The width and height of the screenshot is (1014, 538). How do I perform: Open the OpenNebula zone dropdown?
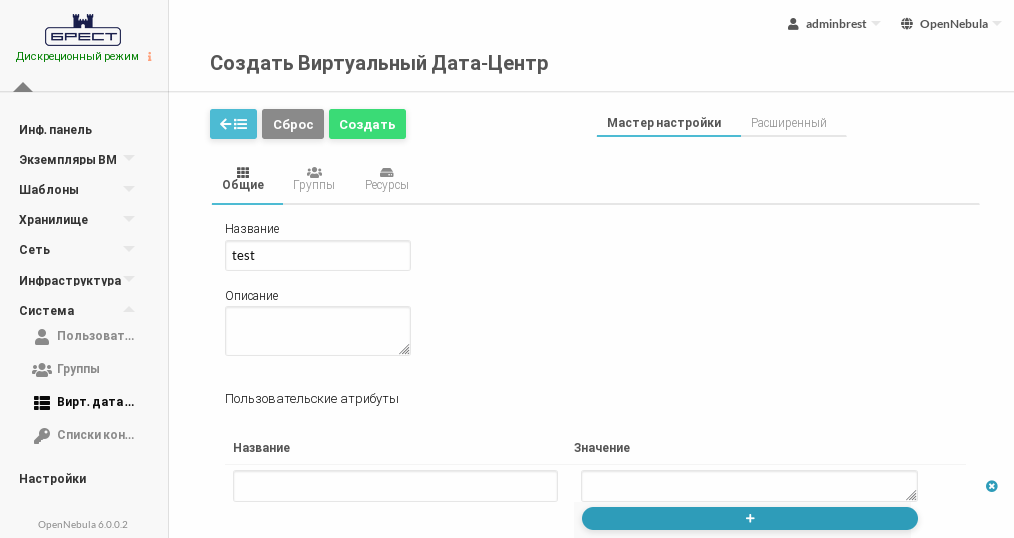click(950, 24)
